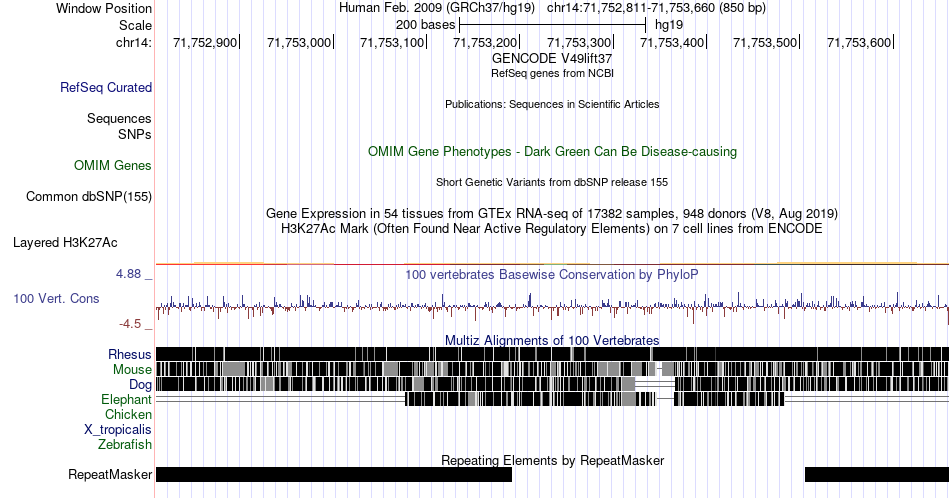Click the chr14:71,752,811-71,753,660 position text
Screen dimensions: 950x498
click(656, 8)
